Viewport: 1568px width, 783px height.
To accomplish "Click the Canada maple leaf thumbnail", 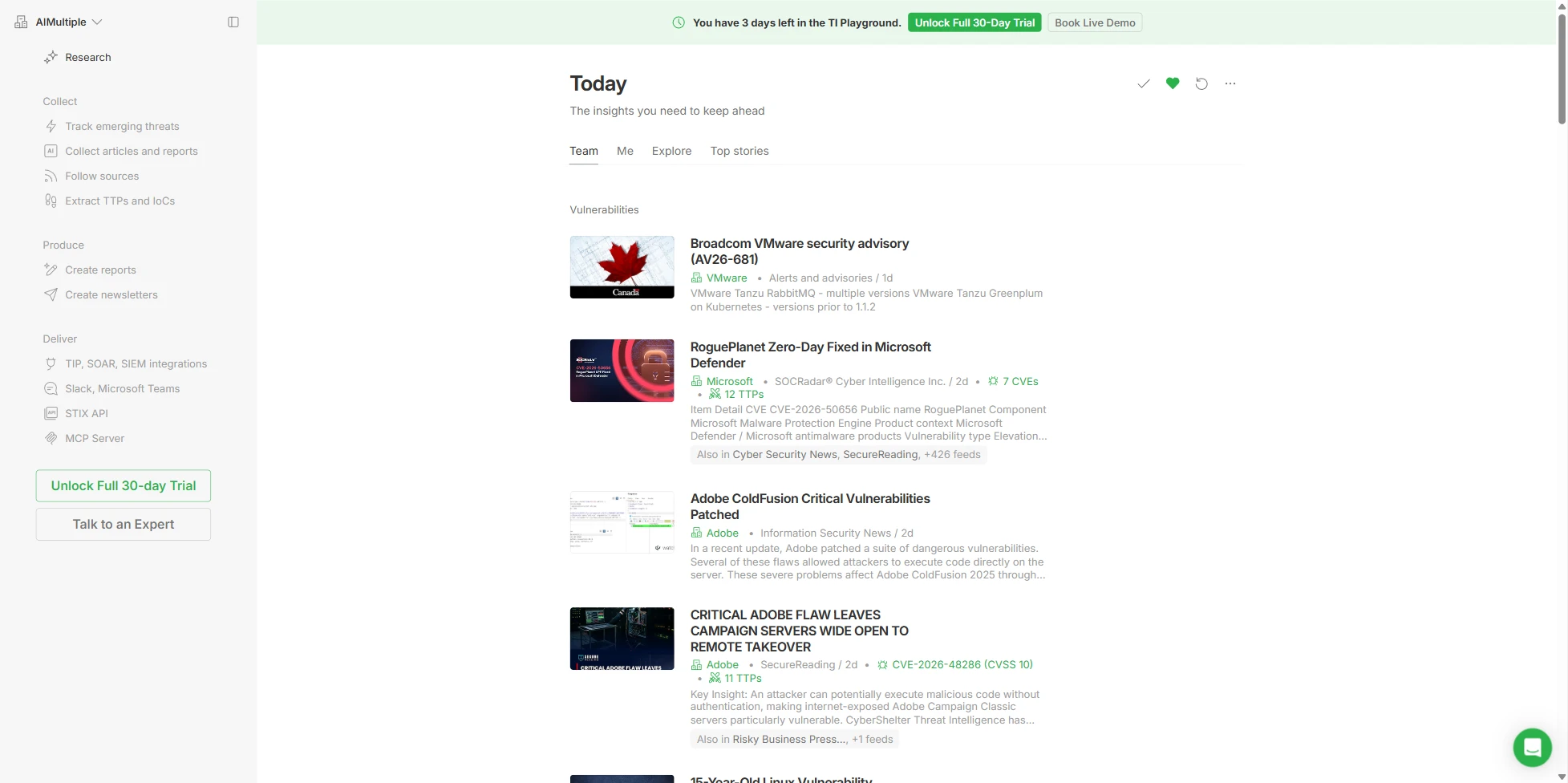I will coord(622,267).
